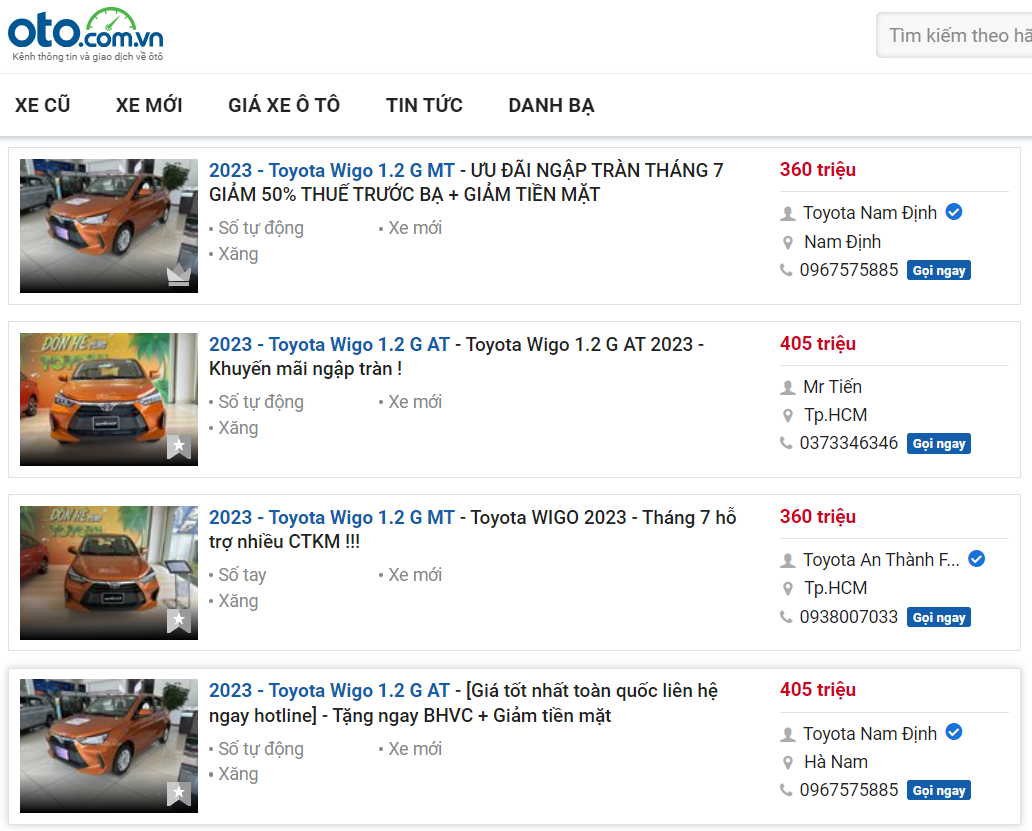Click star bookmark on Hà Nam listing photo

click(178, 794)
